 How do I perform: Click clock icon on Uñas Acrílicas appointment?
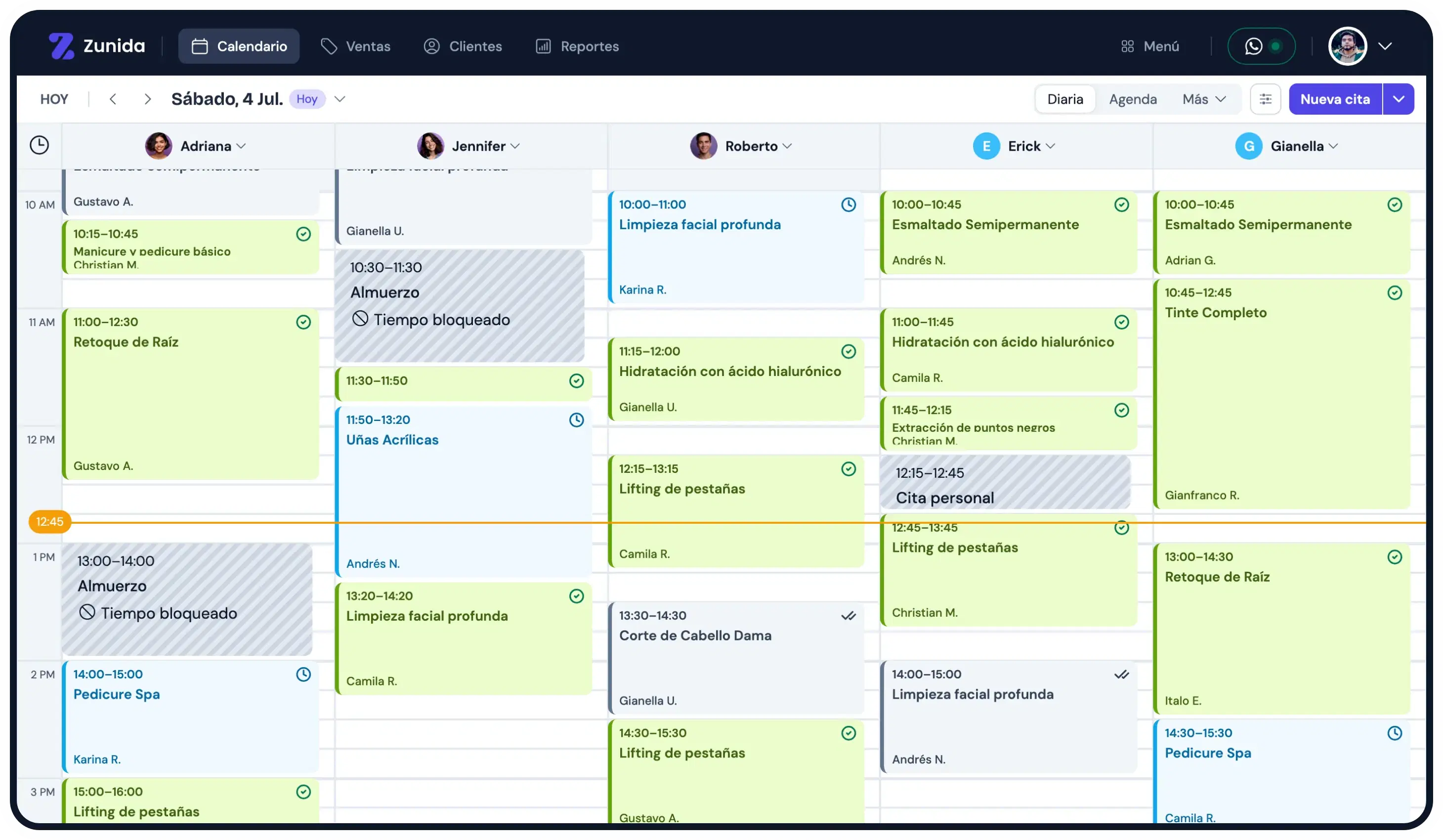click(x=576, y=420)
